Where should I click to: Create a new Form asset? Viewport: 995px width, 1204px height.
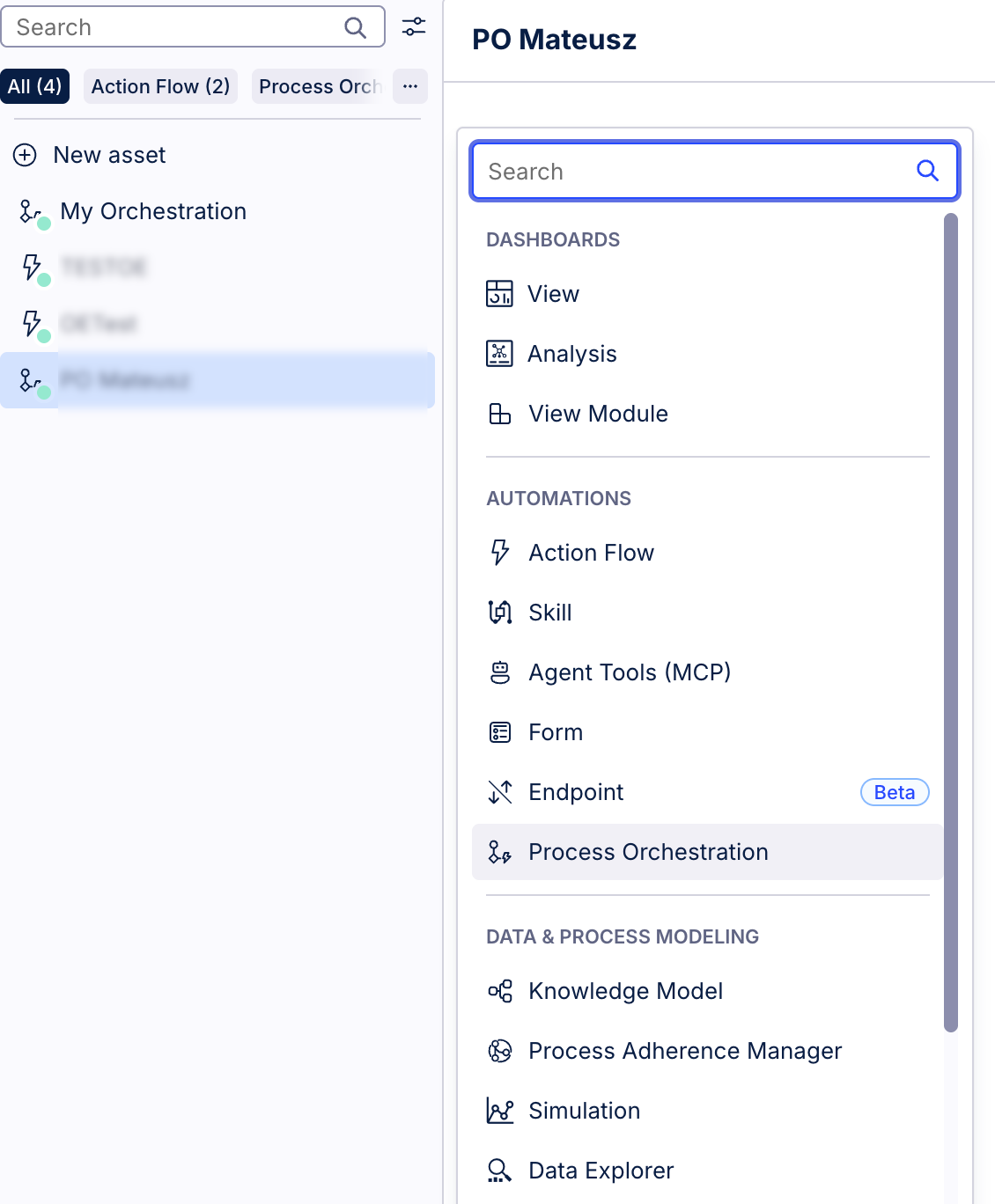click(556, 732)
